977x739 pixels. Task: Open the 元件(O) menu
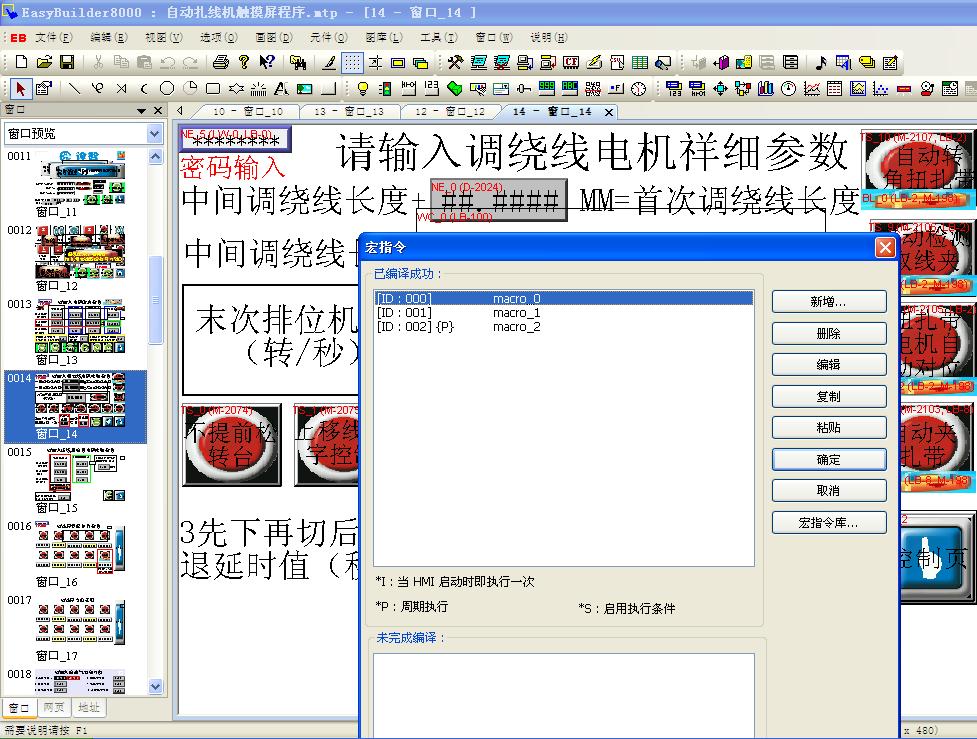click(x=327, y=37)
